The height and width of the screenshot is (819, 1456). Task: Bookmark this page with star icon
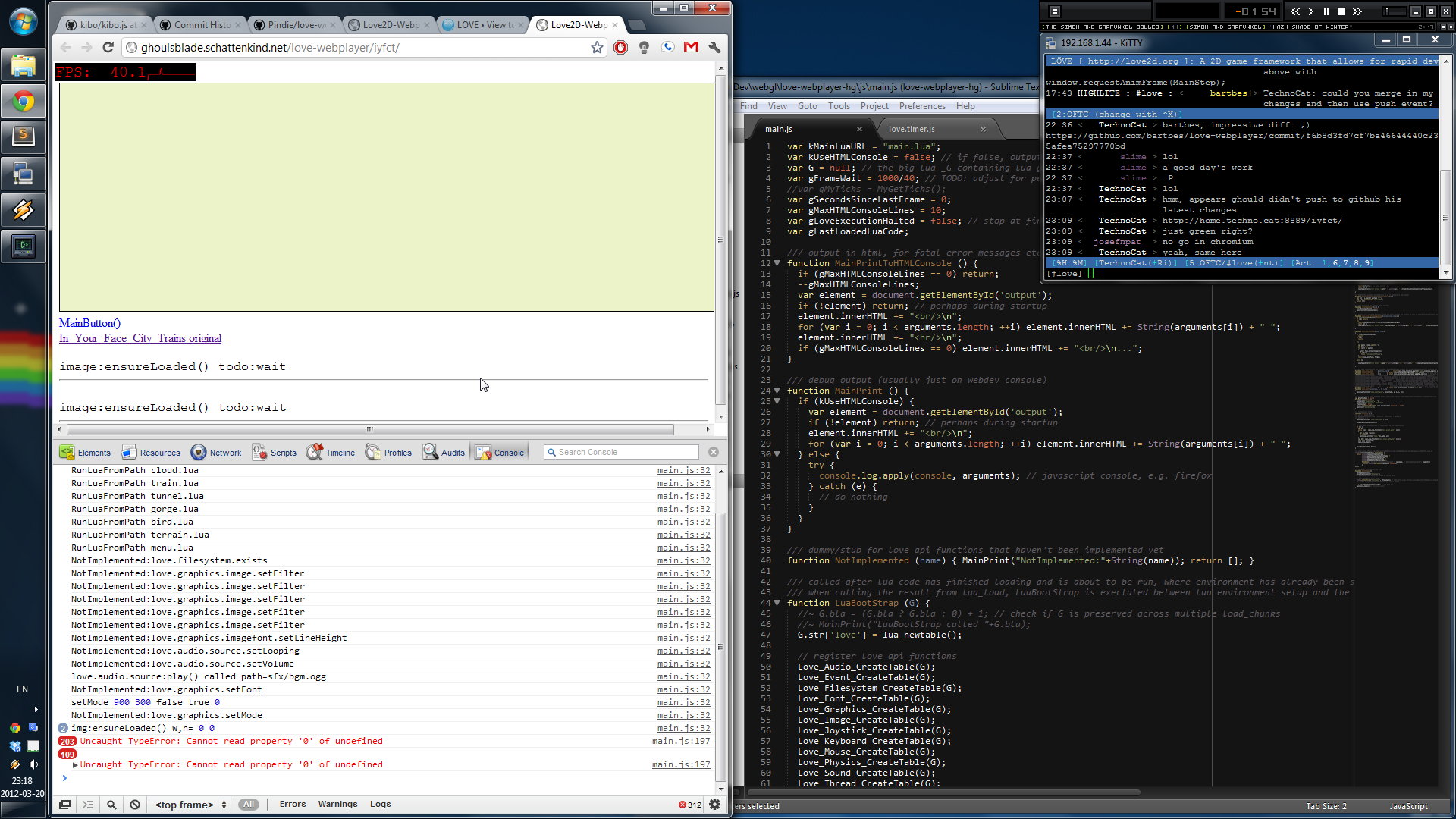[597, 47]
